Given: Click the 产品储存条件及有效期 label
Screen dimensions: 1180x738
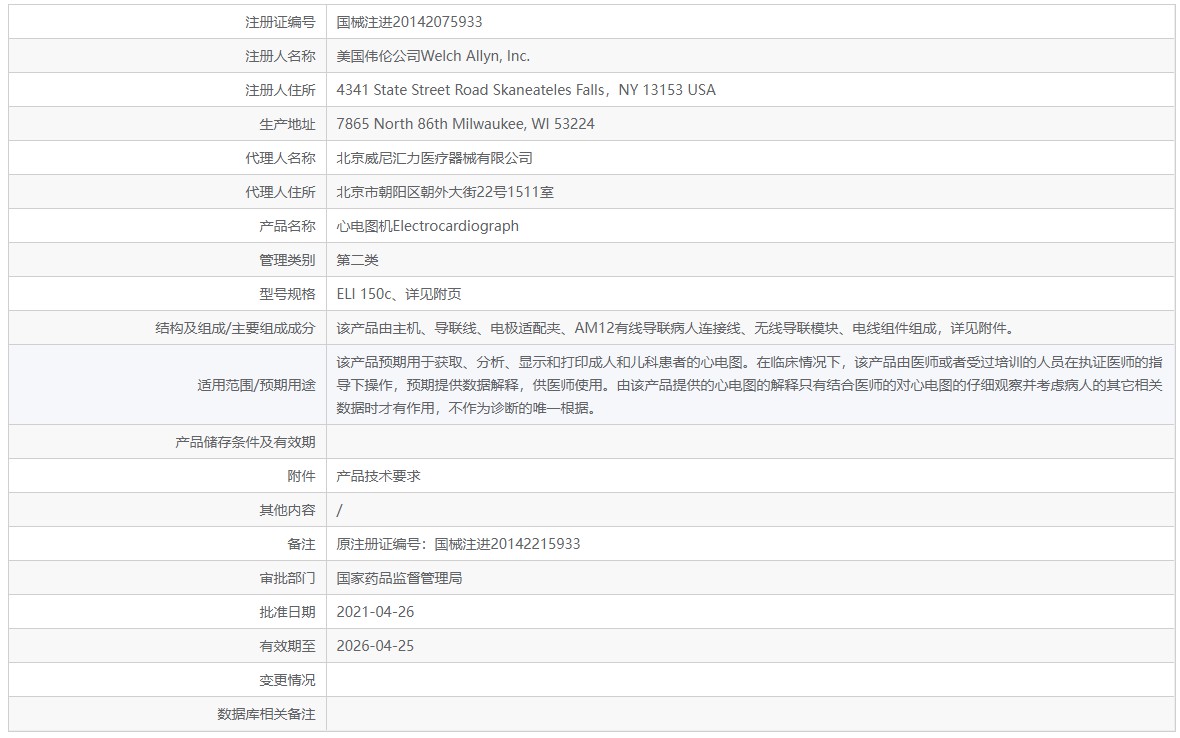Looking at the screenshot, I should click(245, 442).
